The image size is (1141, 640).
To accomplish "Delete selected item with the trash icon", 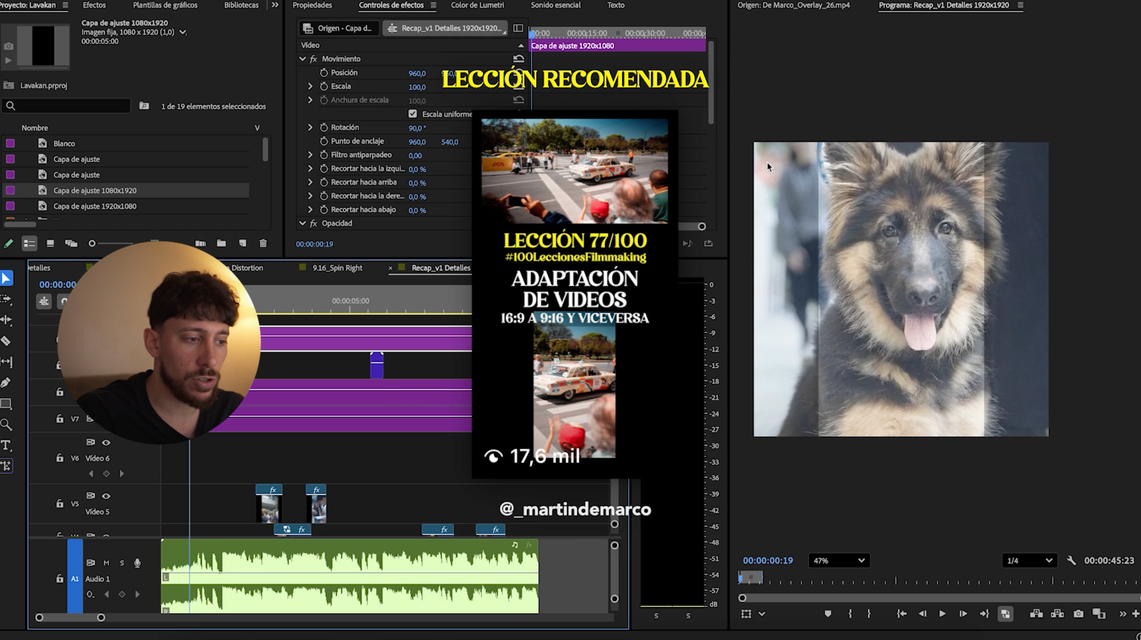I will click(263, 243).
